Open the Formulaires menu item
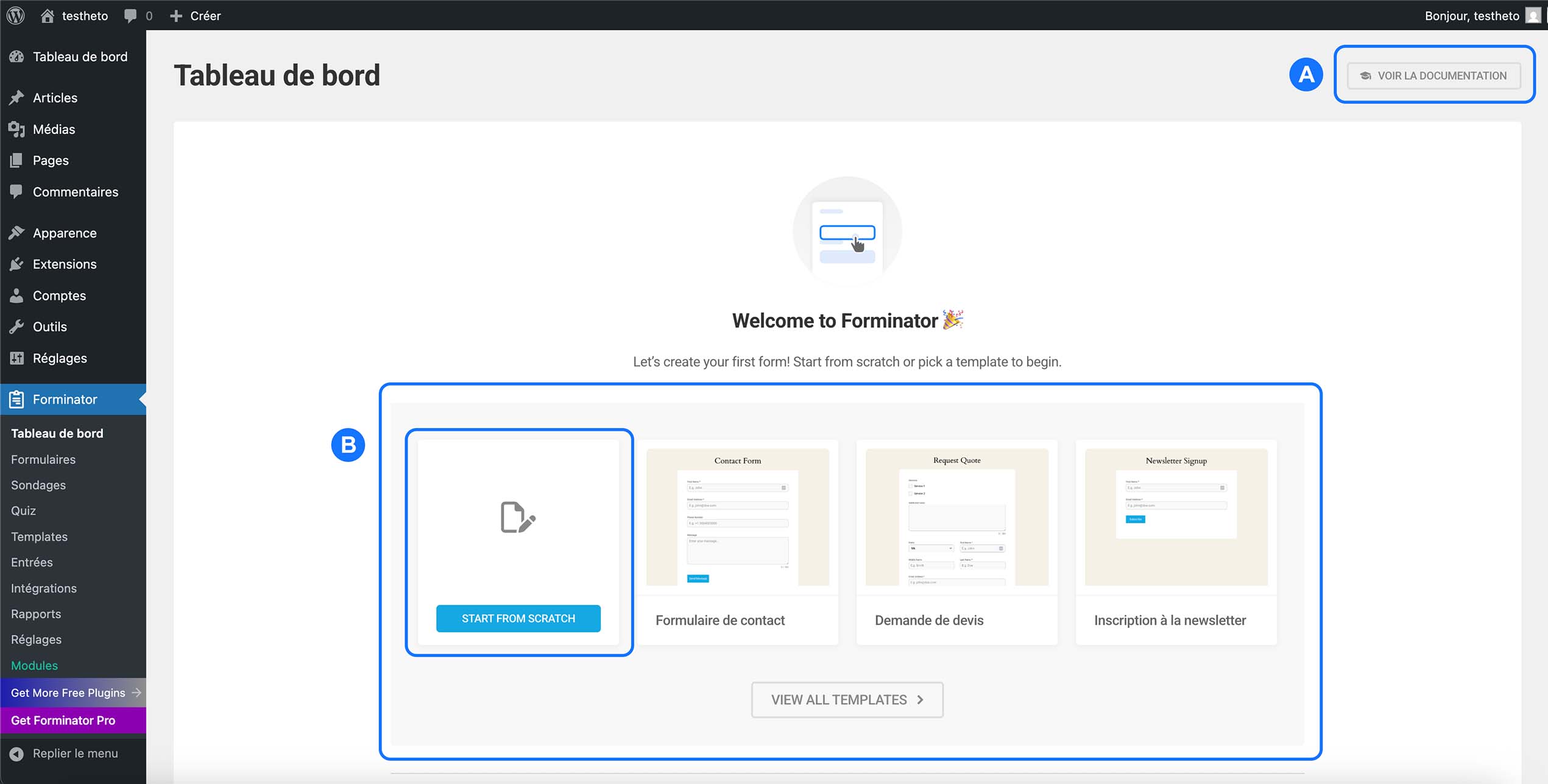The image size is (1548, 784). 43,459
